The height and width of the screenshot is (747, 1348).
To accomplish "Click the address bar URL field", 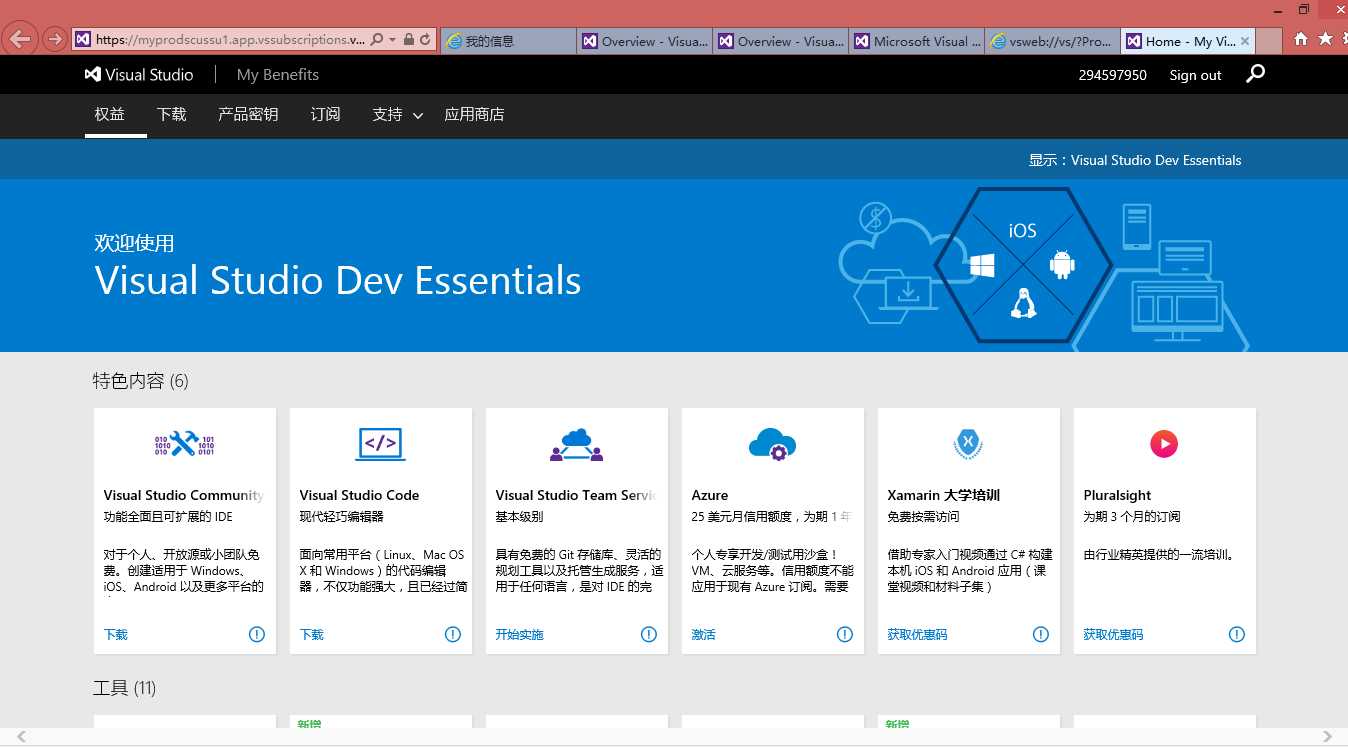I will (231, 40).
